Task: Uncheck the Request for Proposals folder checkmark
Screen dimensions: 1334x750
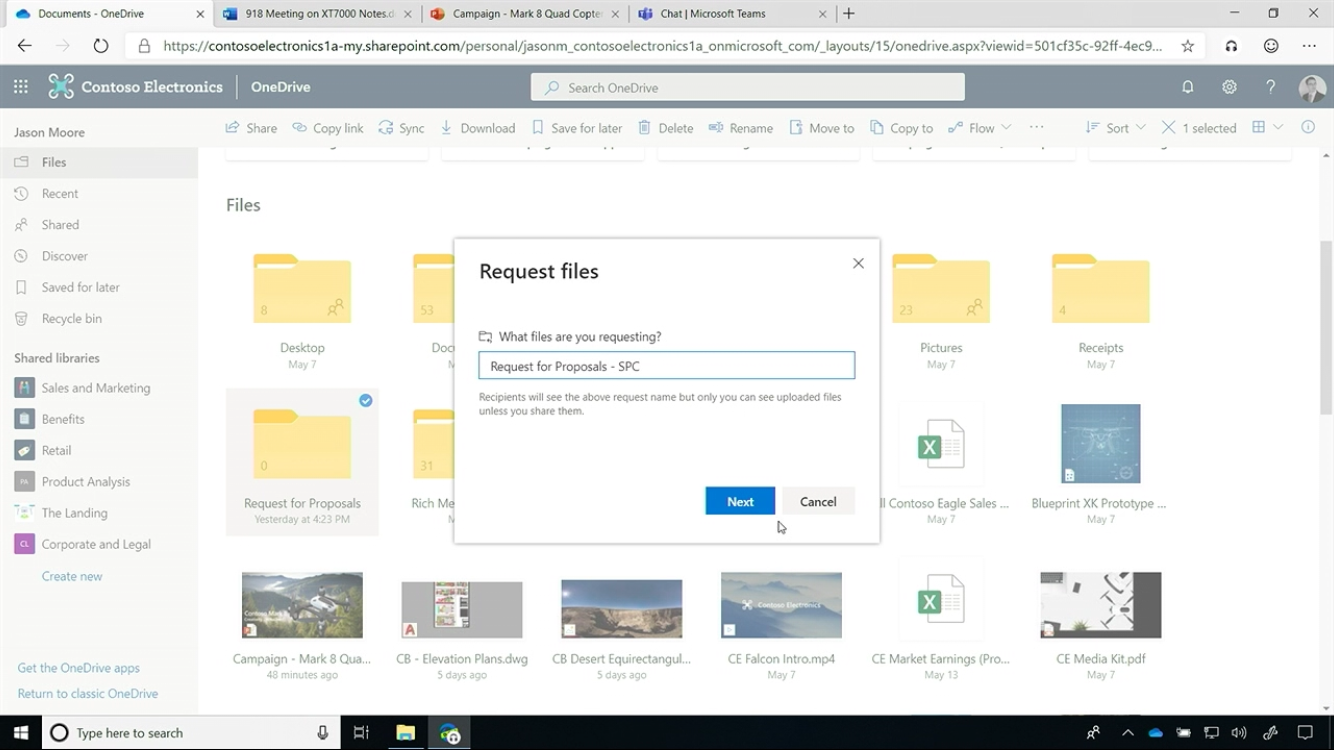Action: [x=366, y=400]
